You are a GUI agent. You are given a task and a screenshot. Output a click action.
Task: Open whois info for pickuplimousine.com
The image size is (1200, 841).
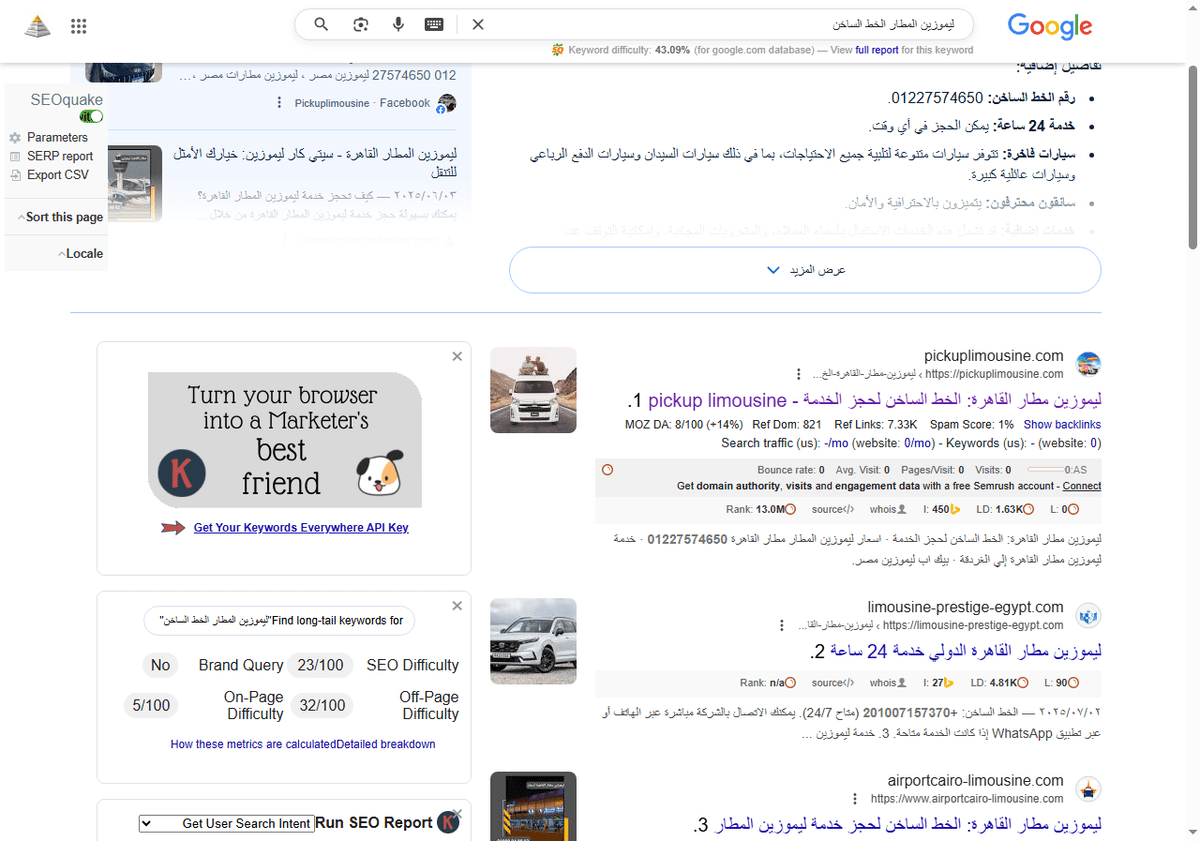tap(886, 509)
